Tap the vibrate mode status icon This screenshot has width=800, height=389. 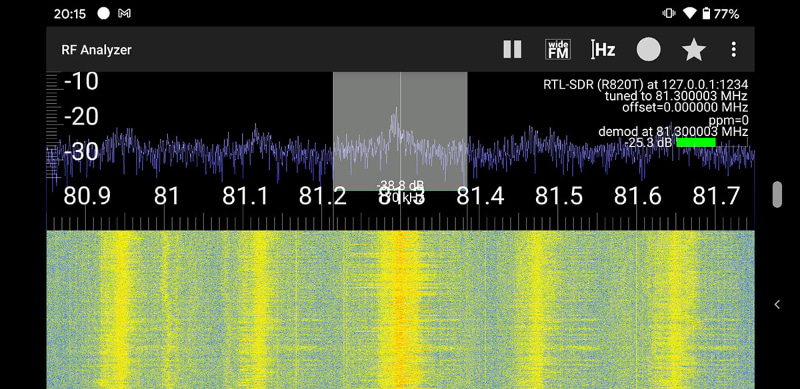tap(668, 13)
